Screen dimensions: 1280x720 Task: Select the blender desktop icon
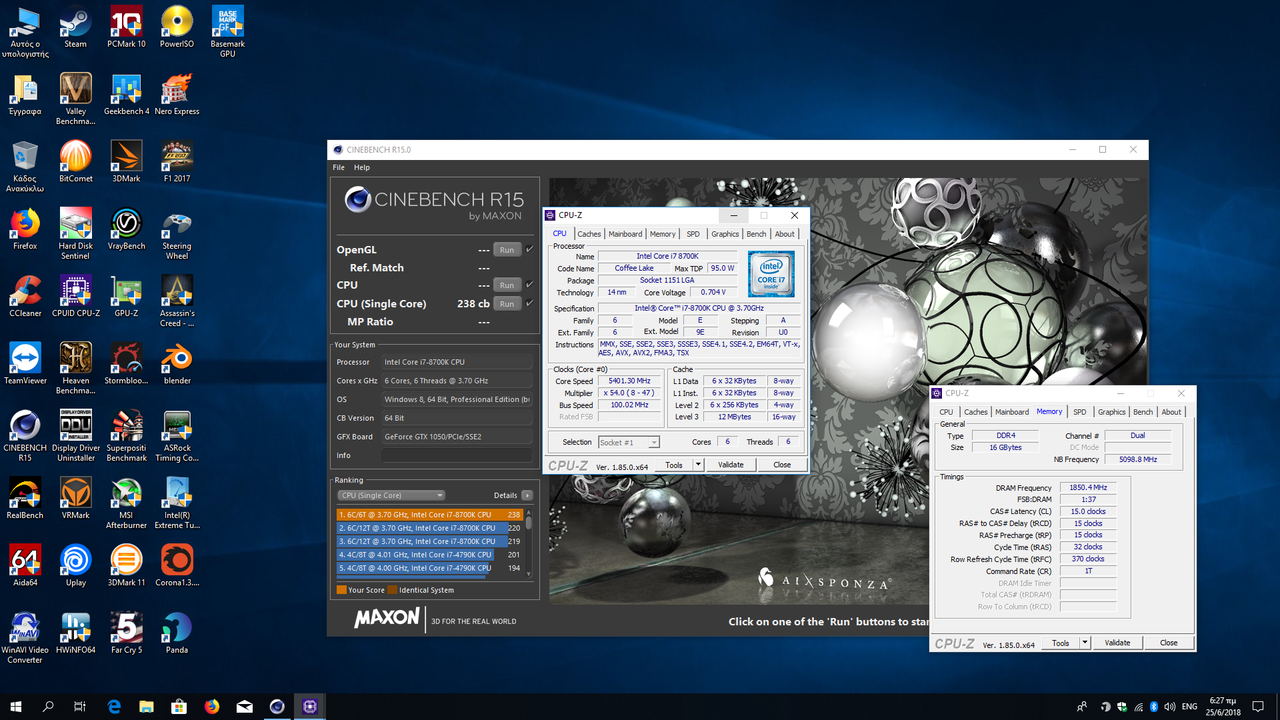[x=177, y=363]
